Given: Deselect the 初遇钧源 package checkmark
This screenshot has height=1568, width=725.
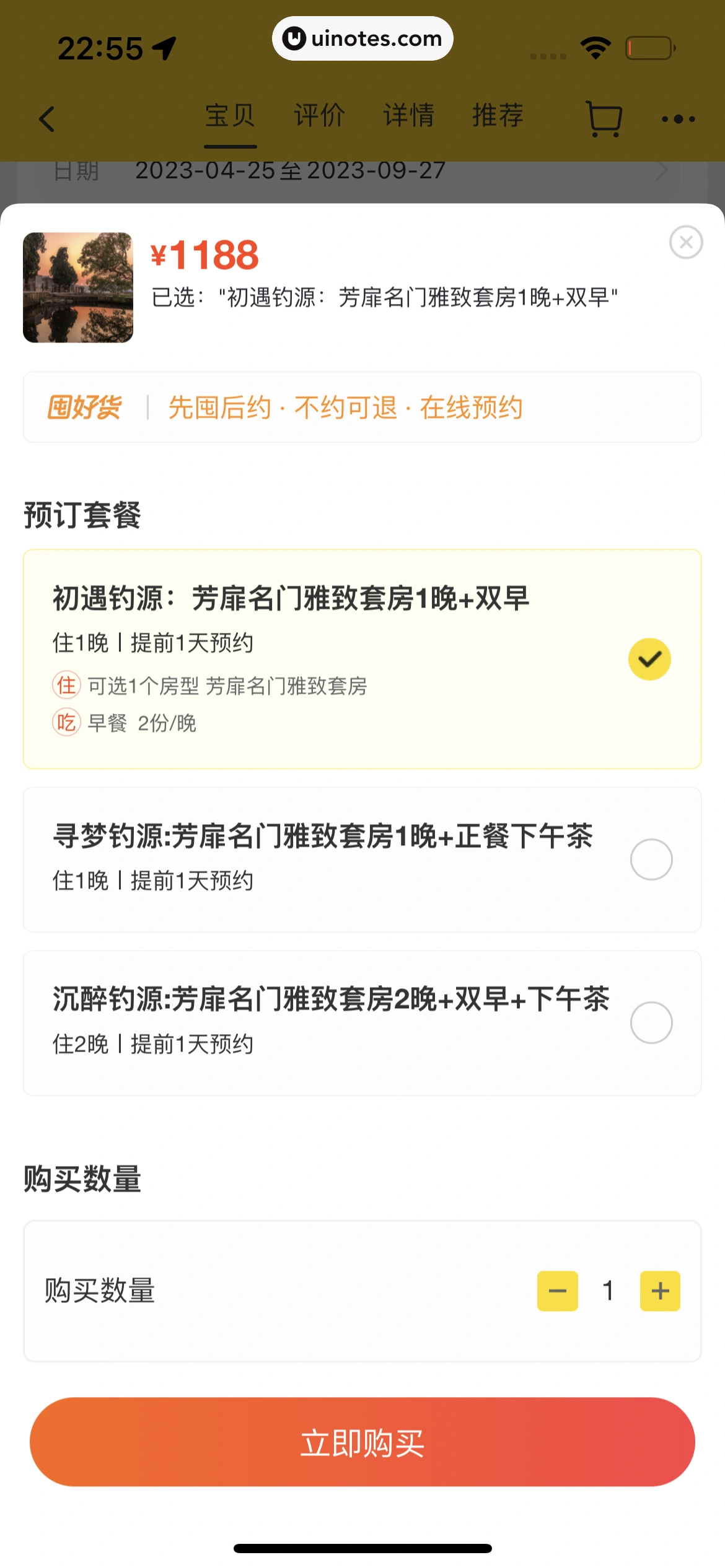Looking at the screenshot, I should click(x=649, y=660).
